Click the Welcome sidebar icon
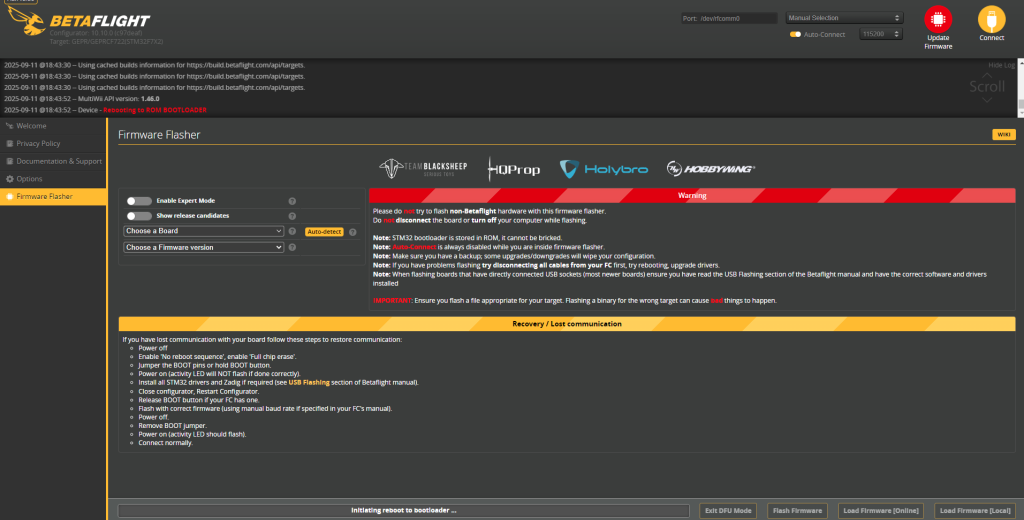 pos(9,125)
